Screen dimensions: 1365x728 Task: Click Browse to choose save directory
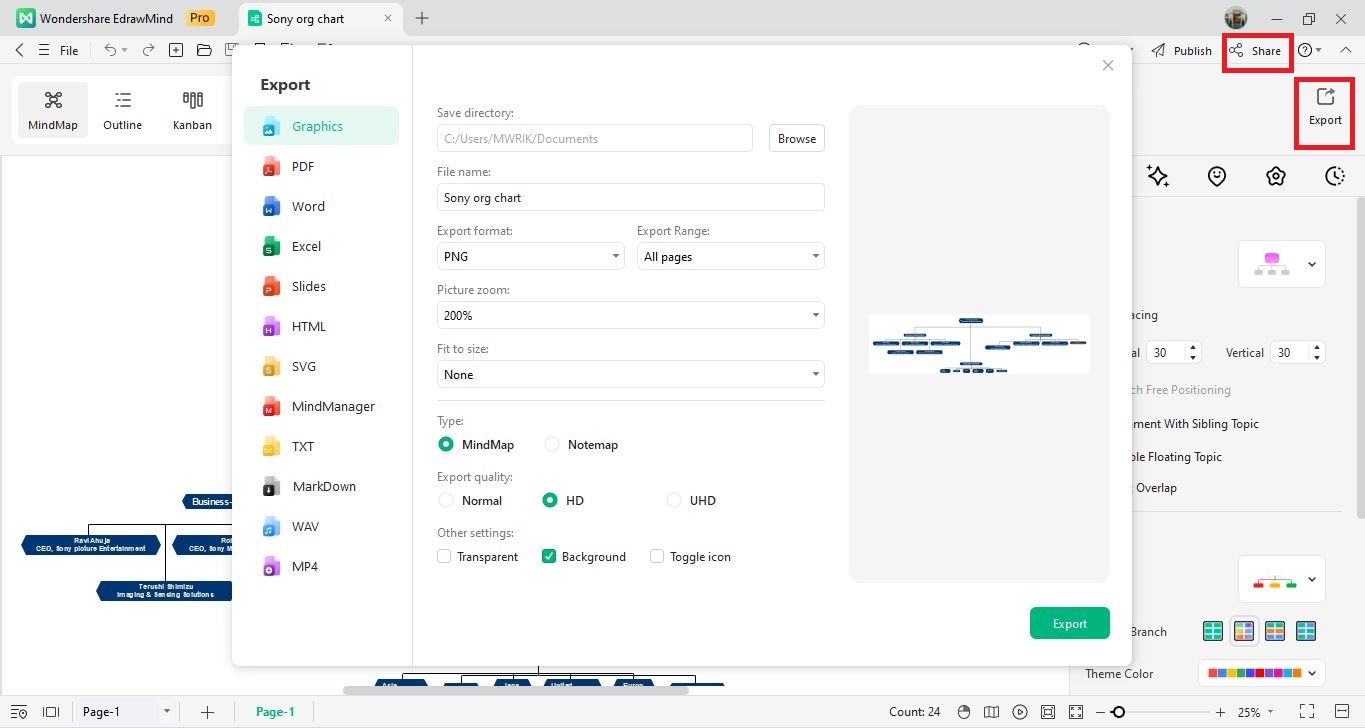pyautogui.click(x=797, y=138)
